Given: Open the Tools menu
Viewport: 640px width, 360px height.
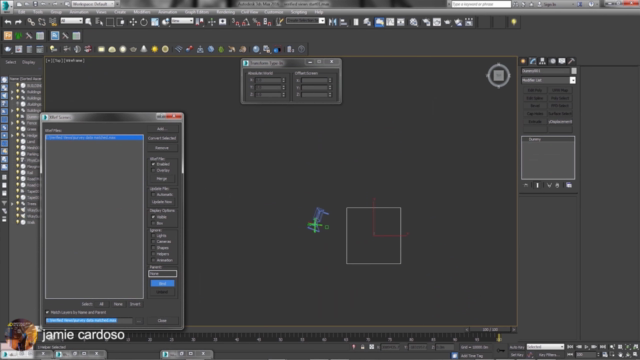Looking at the screenshot, I should pos(38,12).
